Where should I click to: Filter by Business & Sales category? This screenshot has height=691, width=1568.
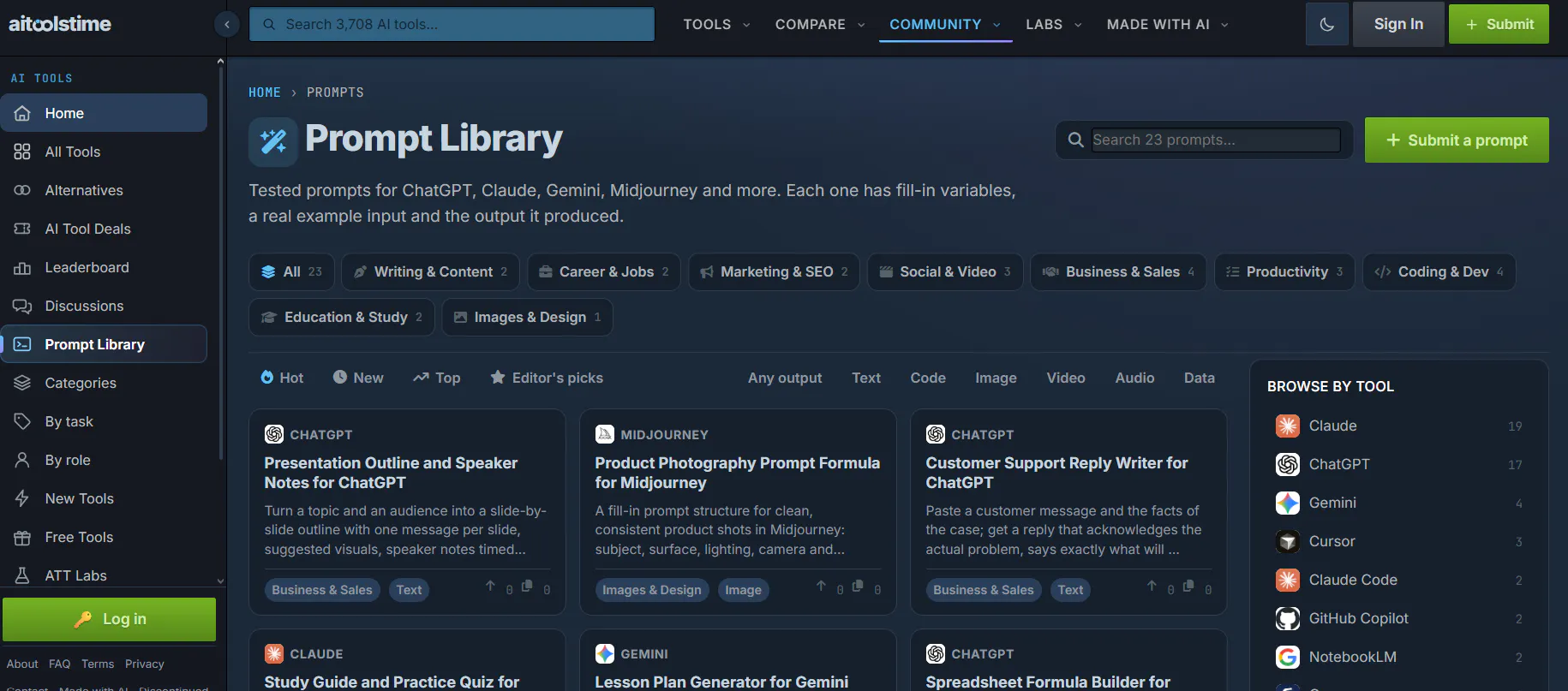[1118, 271]
